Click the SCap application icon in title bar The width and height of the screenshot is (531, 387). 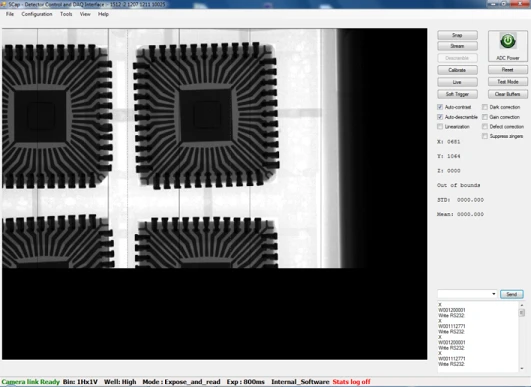3,4
